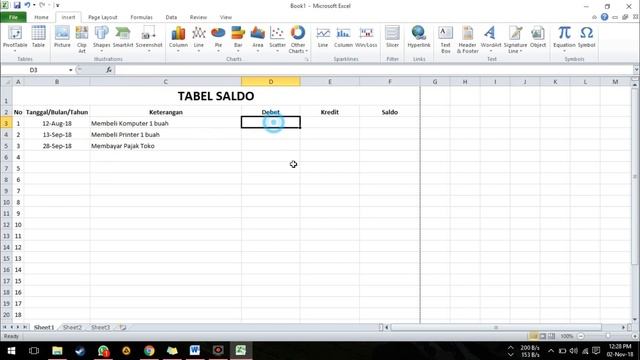The image size is (640, 360).
Task: Insert Header & Footer
Action: point(467,39)
